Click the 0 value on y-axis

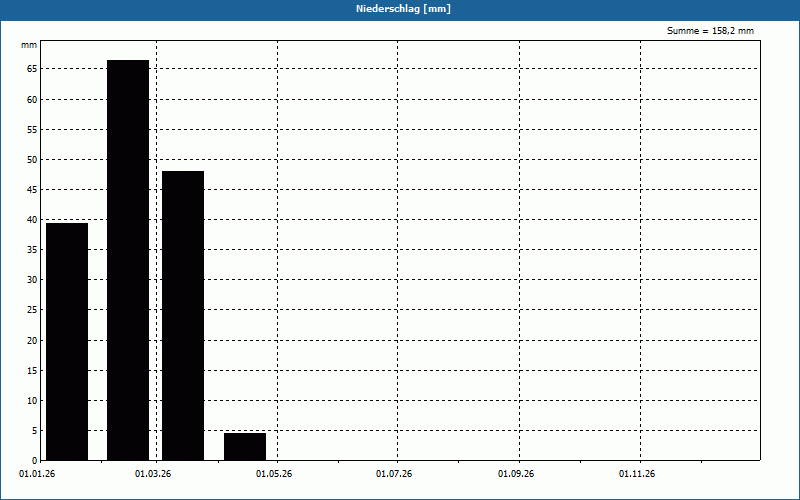[x=35, y=461]
